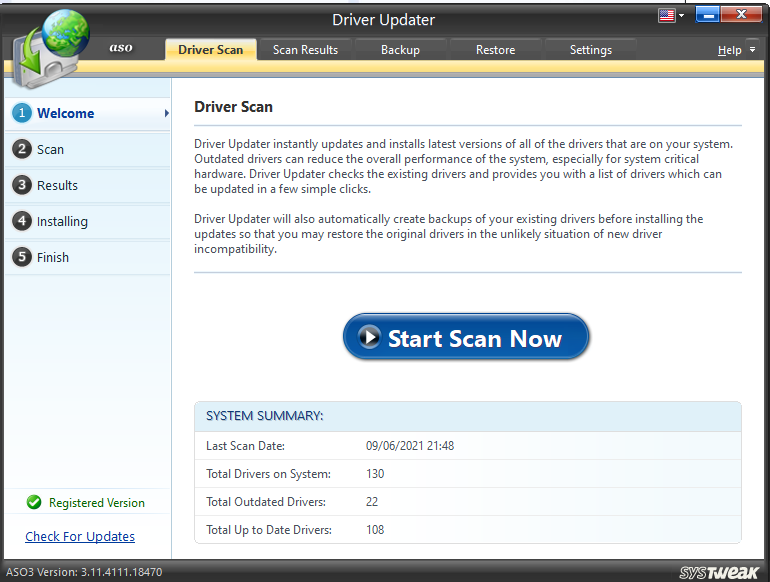This screenshot has width=770, height=582.
Task: Click the Systweak logo in status bar
Action: pyautogui.click(x=719, y=573)
